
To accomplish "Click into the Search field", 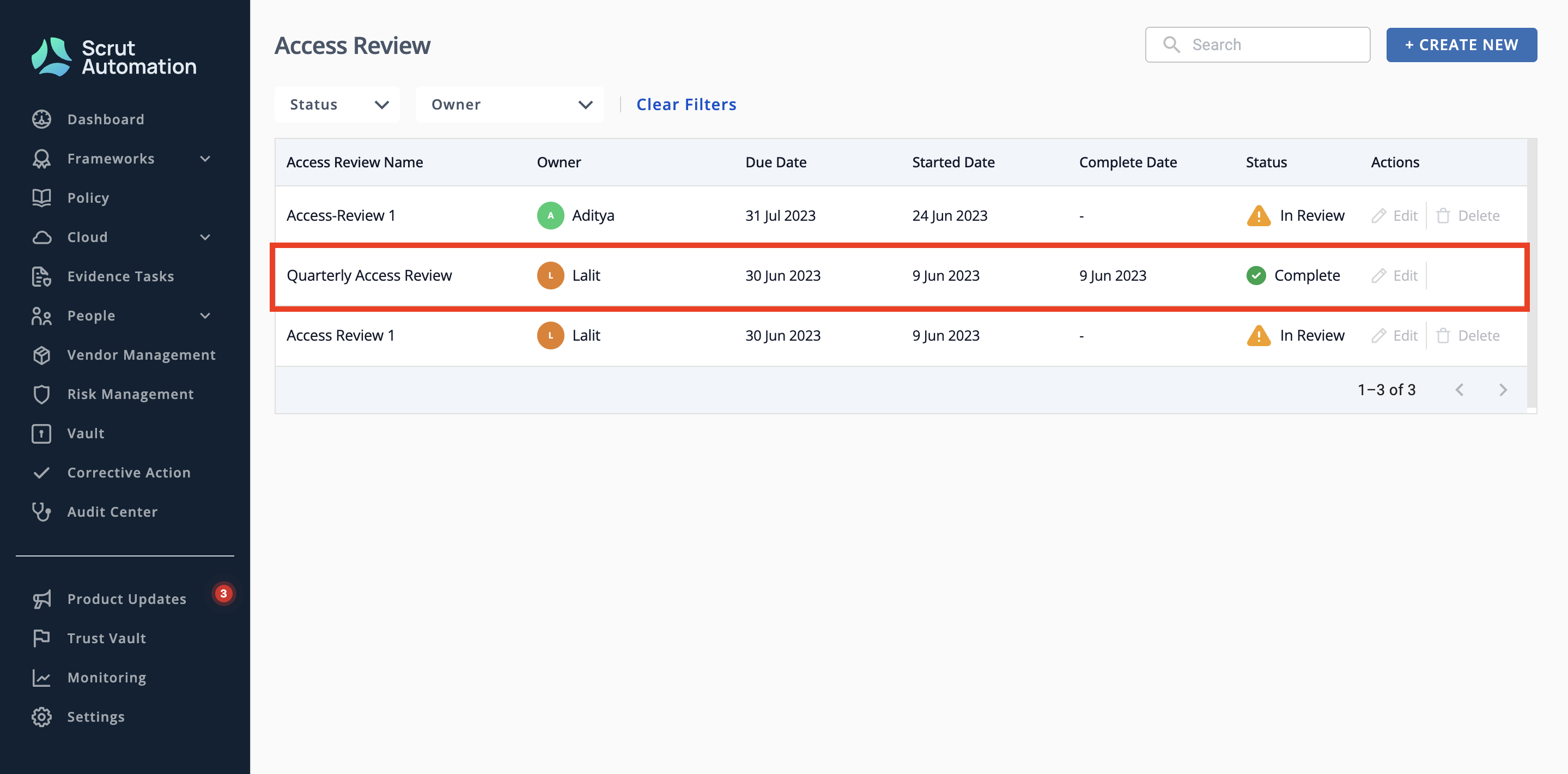I will pos(1257,45).
